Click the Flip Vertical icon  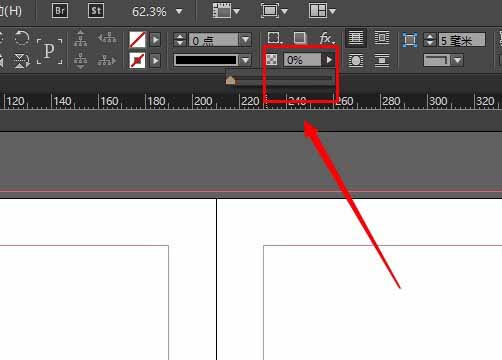pos(21,61)
